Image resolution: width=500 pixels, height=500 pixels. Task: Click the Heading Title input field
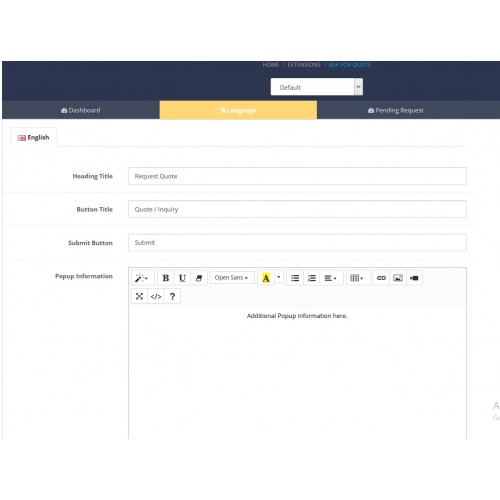click(x=297, y=176)
